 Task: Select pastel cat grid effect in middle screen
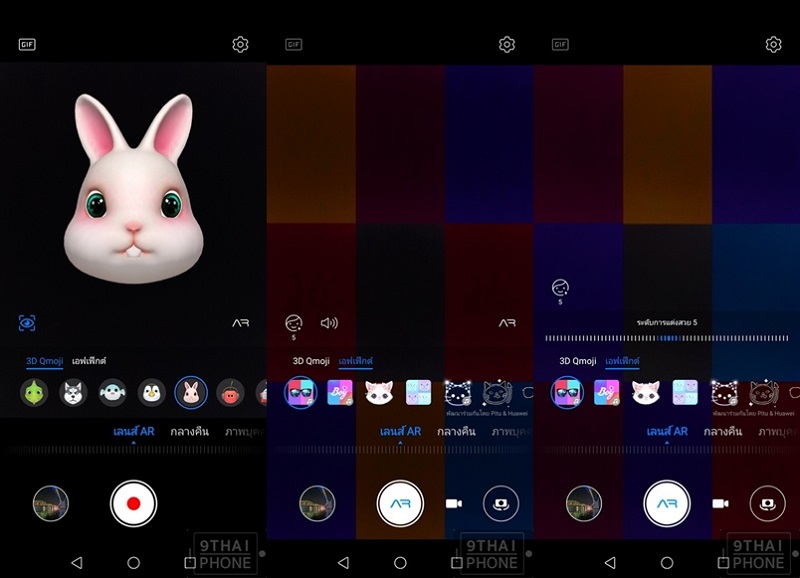[x=418, y=393]
